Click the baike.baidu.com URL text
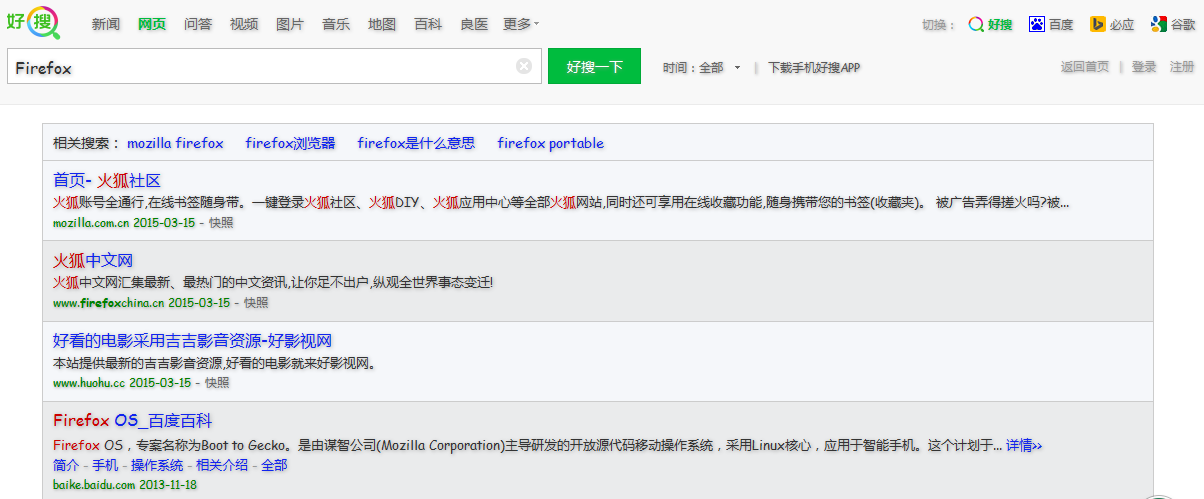The height and width of the screenshot is (499, 1204). [94, 485]
